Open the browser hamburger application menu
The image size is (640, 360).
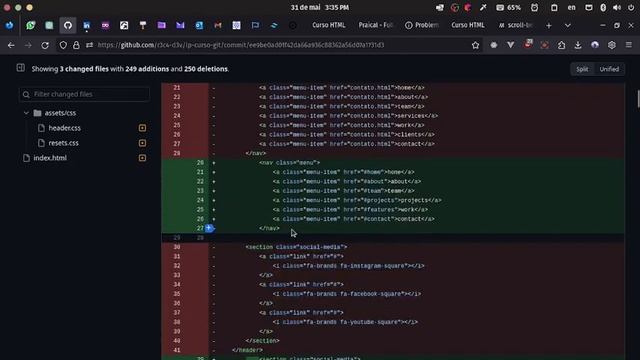pos(629,45)
